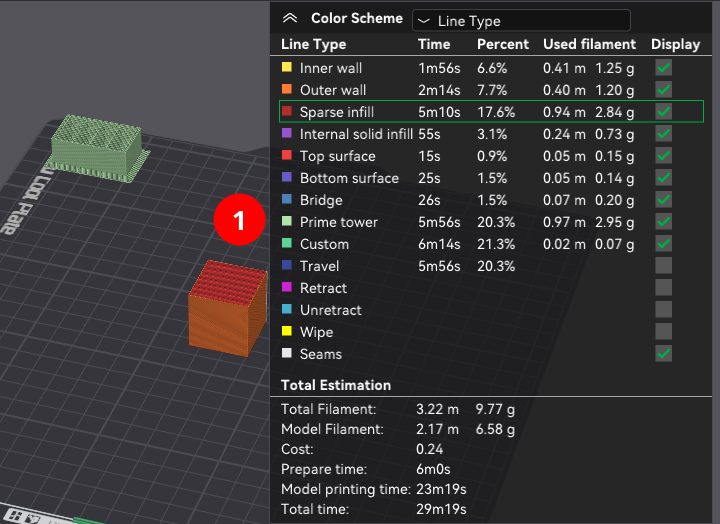Click the Bridge line type label
Screen dimensions: 720x524
(x=321, y=200)
